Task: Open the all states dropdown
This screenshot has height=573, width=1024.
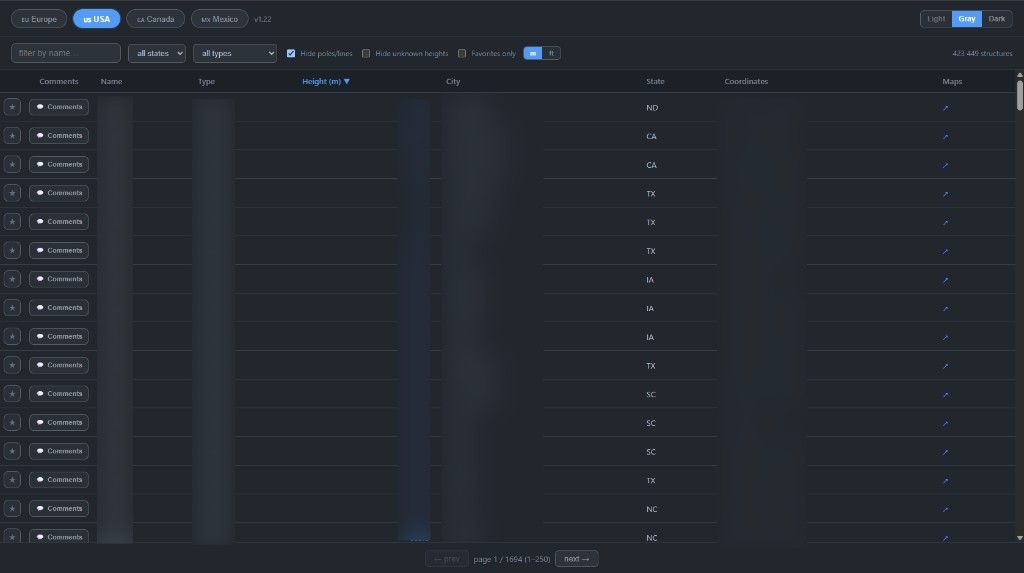Action: (x=157, y=54)
